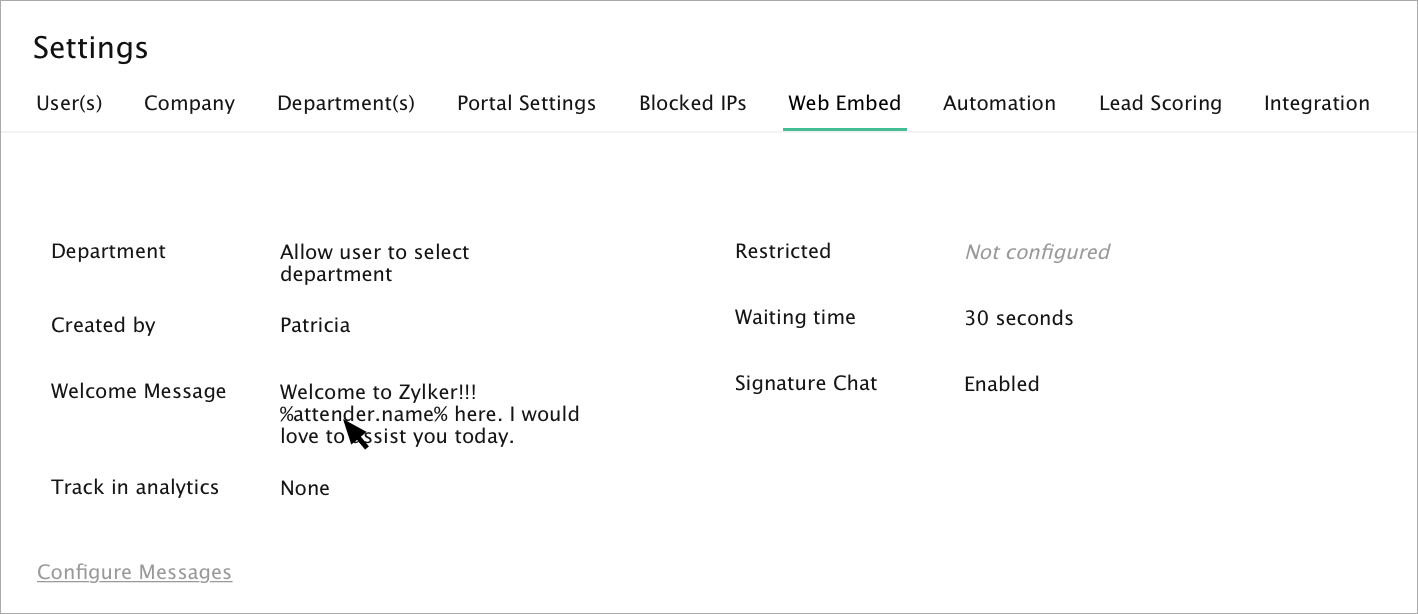The height and width of the screenshot is (614, 1418).
Task: Switch to the Company tab
Action: [x=189, y=103]
